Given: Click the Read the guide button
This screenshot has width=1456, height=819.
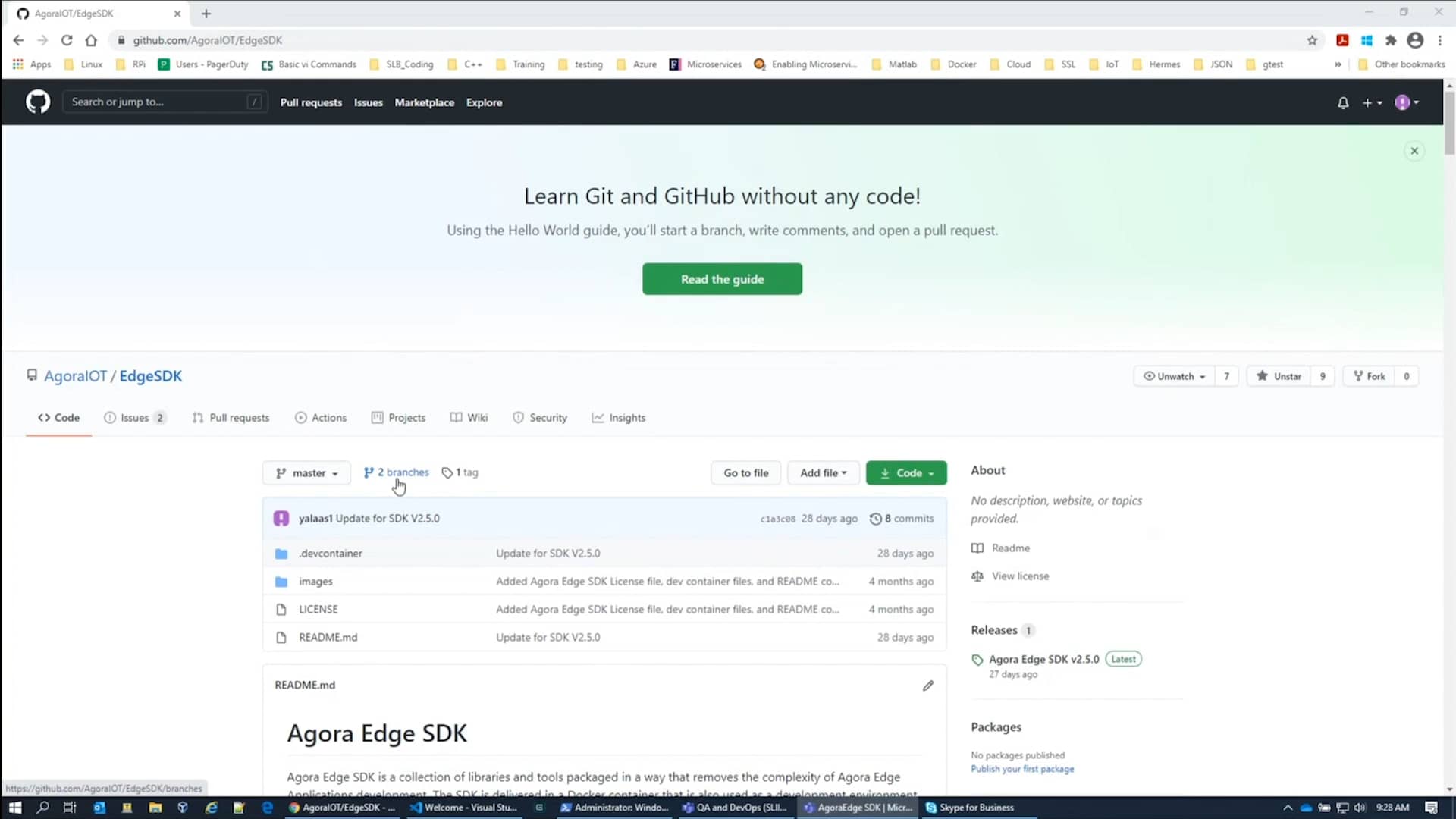Looking at the screenshot, I should pyautogui.click(x=722, y=279).
